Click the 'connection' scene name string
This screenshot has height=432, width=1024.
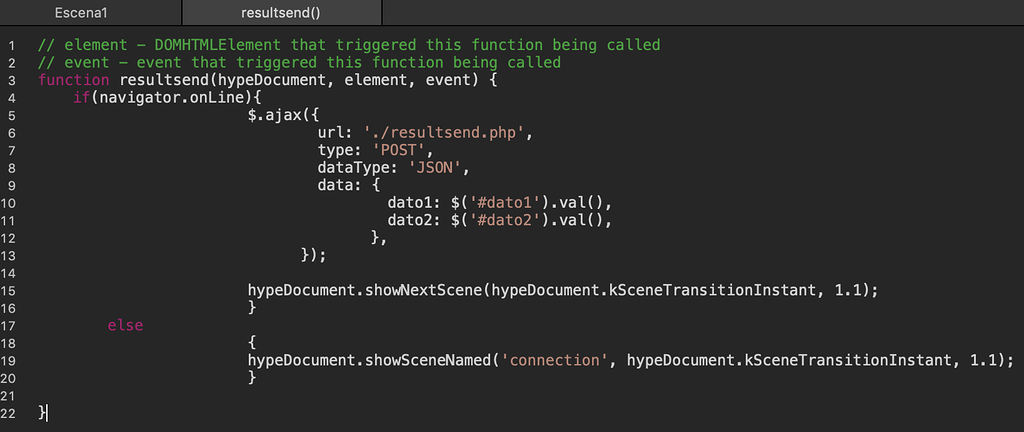point(554,360)
